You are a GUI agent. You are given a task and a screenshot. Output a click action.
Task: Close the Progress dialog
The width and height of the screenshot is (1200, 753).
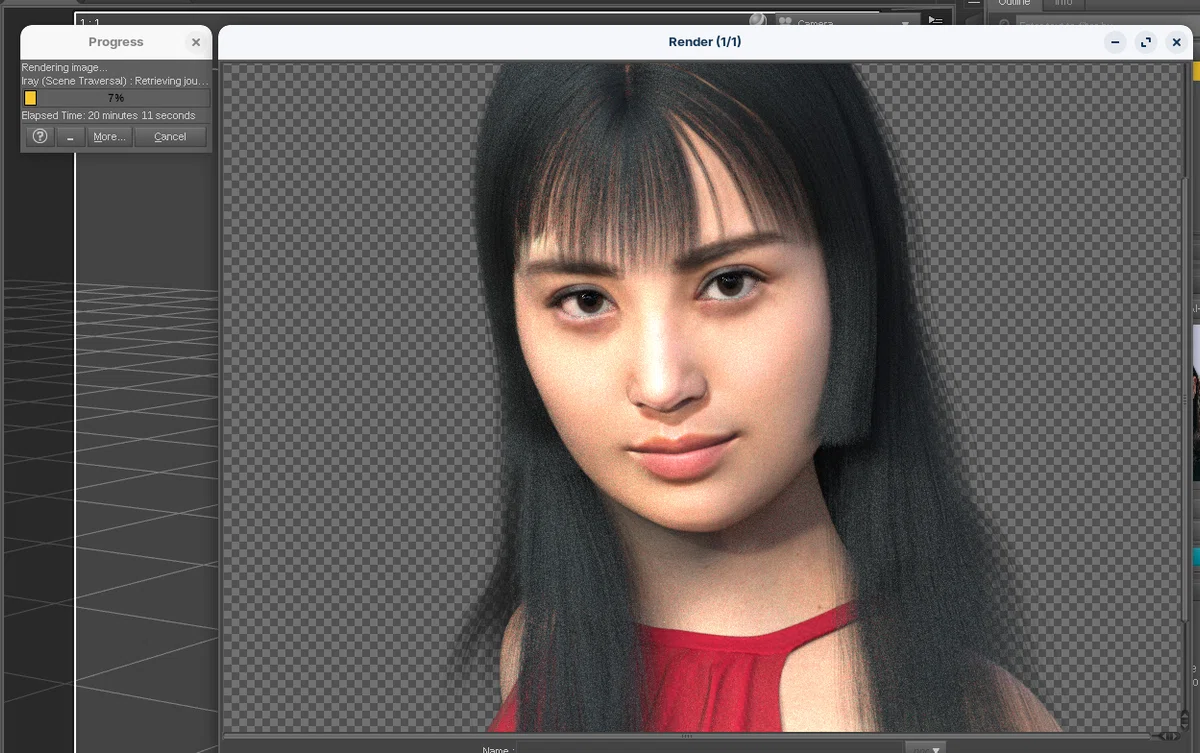196,42
